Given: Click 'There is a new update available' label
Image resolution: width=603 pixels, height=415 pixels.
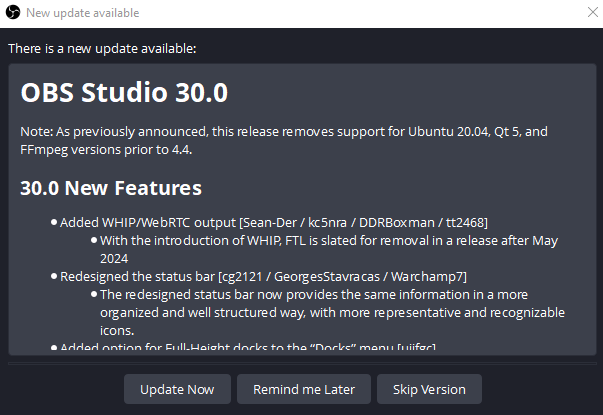Looking at the screenshot, I should point(102,49).
